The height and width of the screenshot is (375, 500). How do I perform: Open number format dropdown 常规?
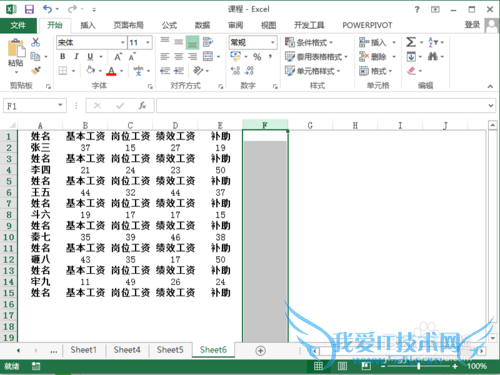(x=273, y=43)
